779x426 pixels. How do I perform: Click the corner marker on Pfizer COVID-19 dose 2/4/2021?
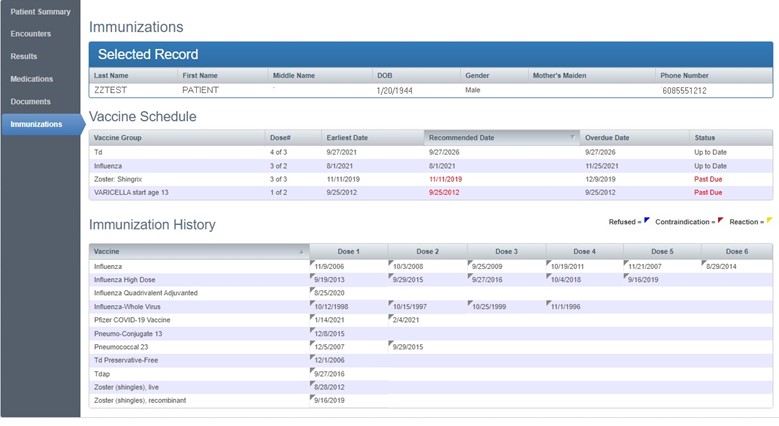[391, 316]
